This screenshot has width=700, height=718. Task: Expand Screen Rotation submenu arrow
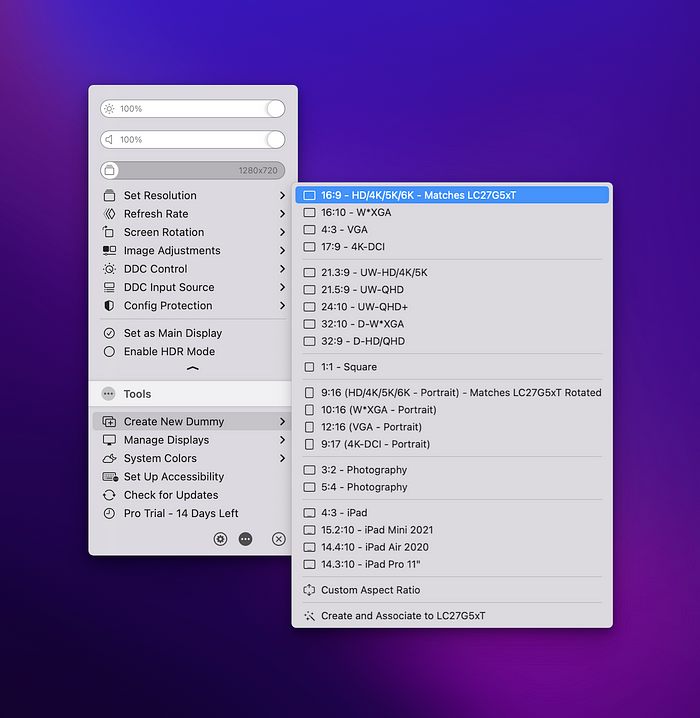click(x=282, y=232)
